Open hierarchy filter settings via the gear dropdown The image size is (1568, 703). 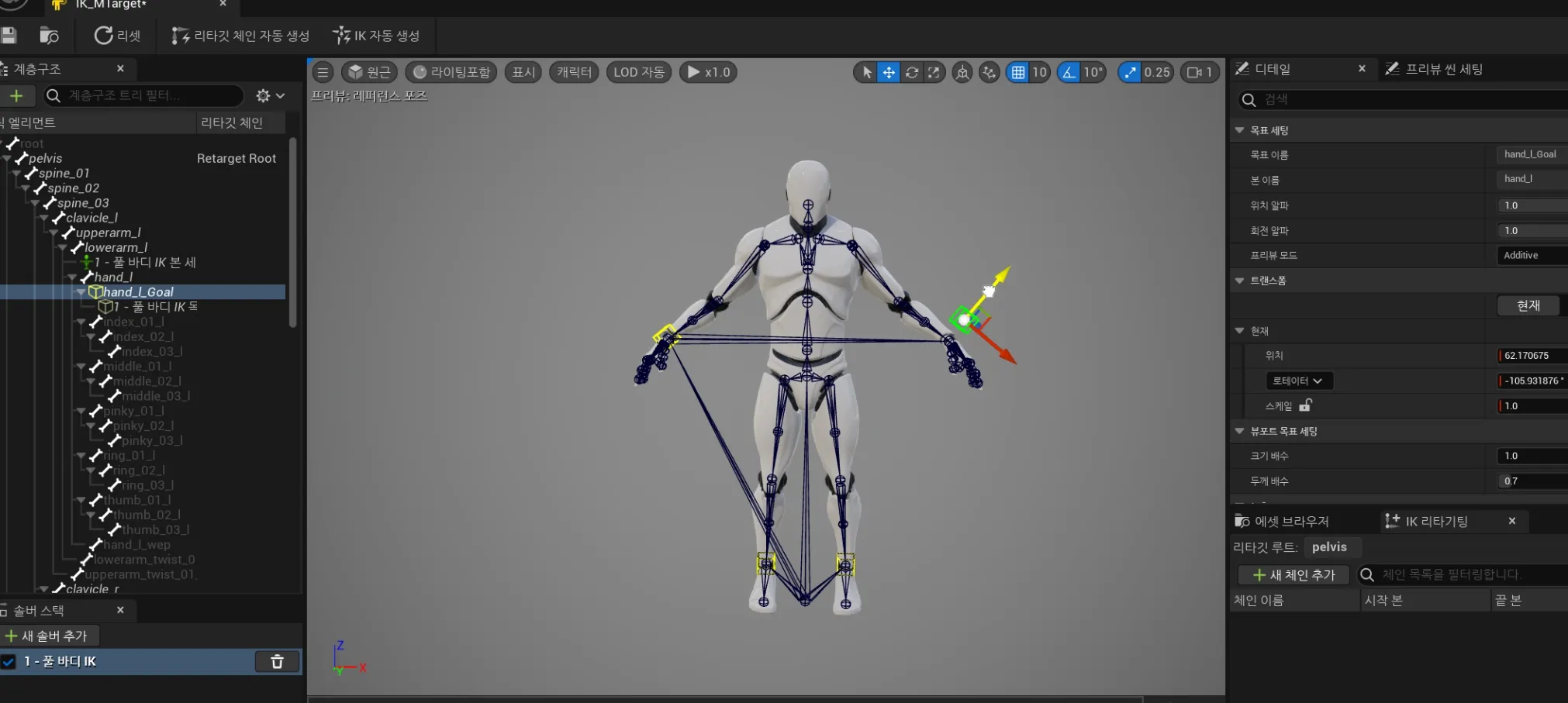(x=271, y=95)
